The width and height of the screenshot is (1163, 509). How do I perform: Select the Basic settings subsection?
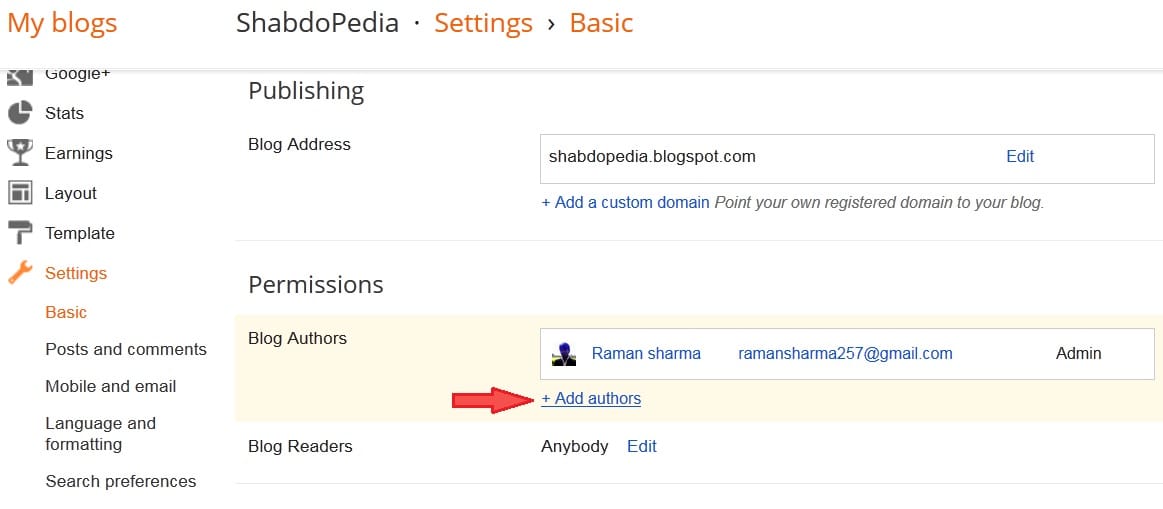66,312
